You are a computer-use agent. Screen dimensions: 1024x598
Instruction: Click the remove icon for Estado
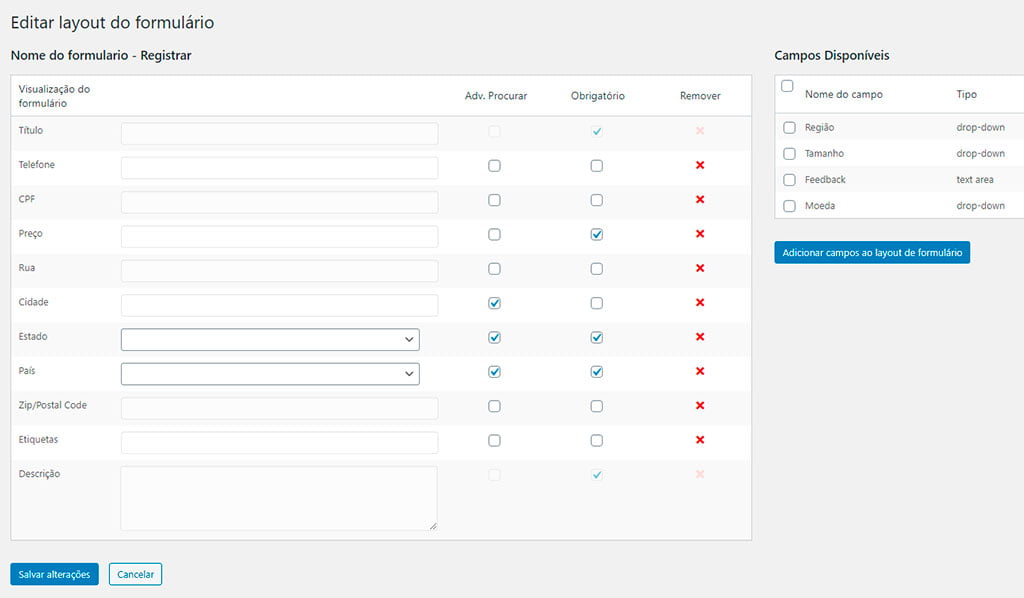click(x=700, y=337)
